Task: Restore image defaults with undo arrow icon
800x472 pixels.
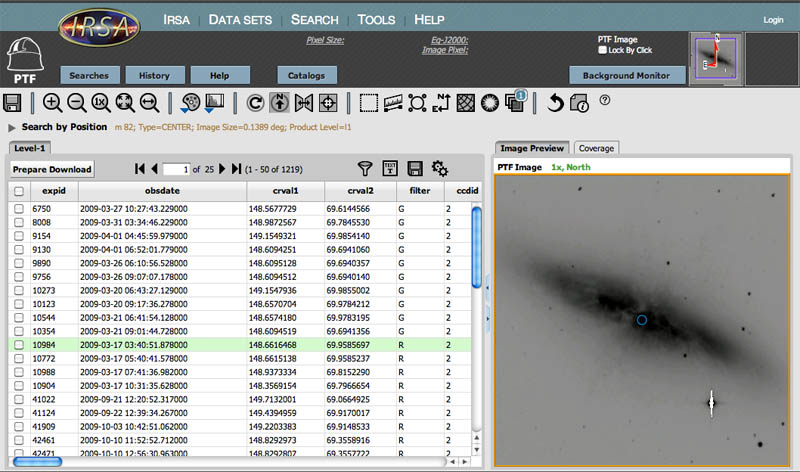Action: pos(556,102)
